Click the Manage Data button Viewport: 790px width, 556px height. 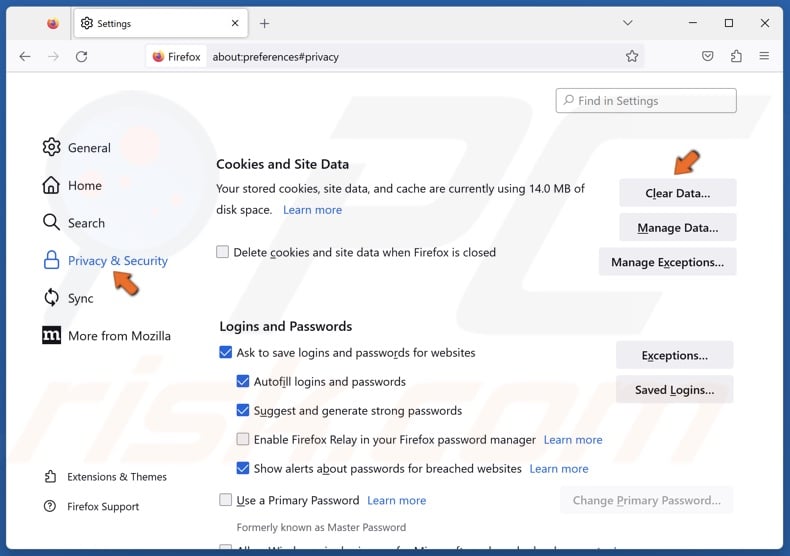point(678,228)
